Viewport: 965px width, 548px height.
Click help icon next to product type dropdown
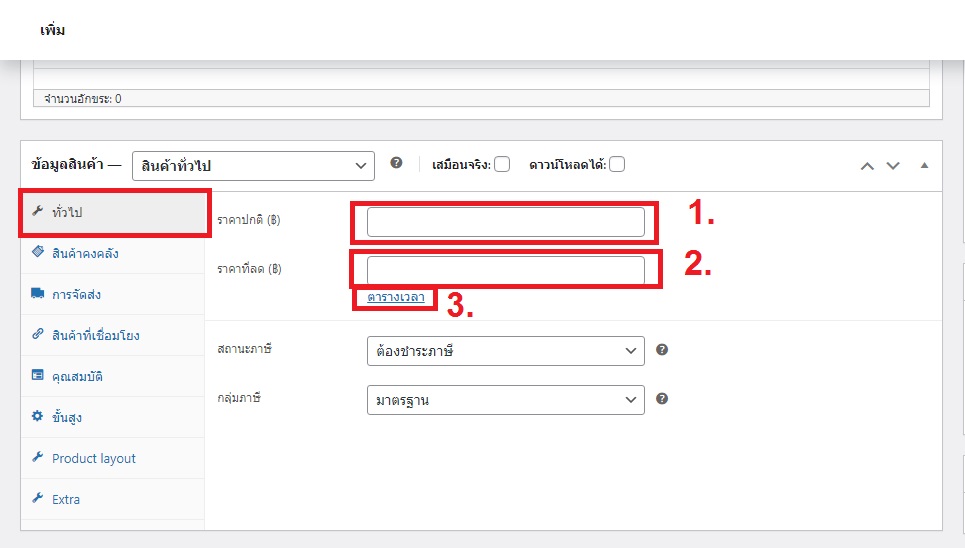tap(396, 163)
